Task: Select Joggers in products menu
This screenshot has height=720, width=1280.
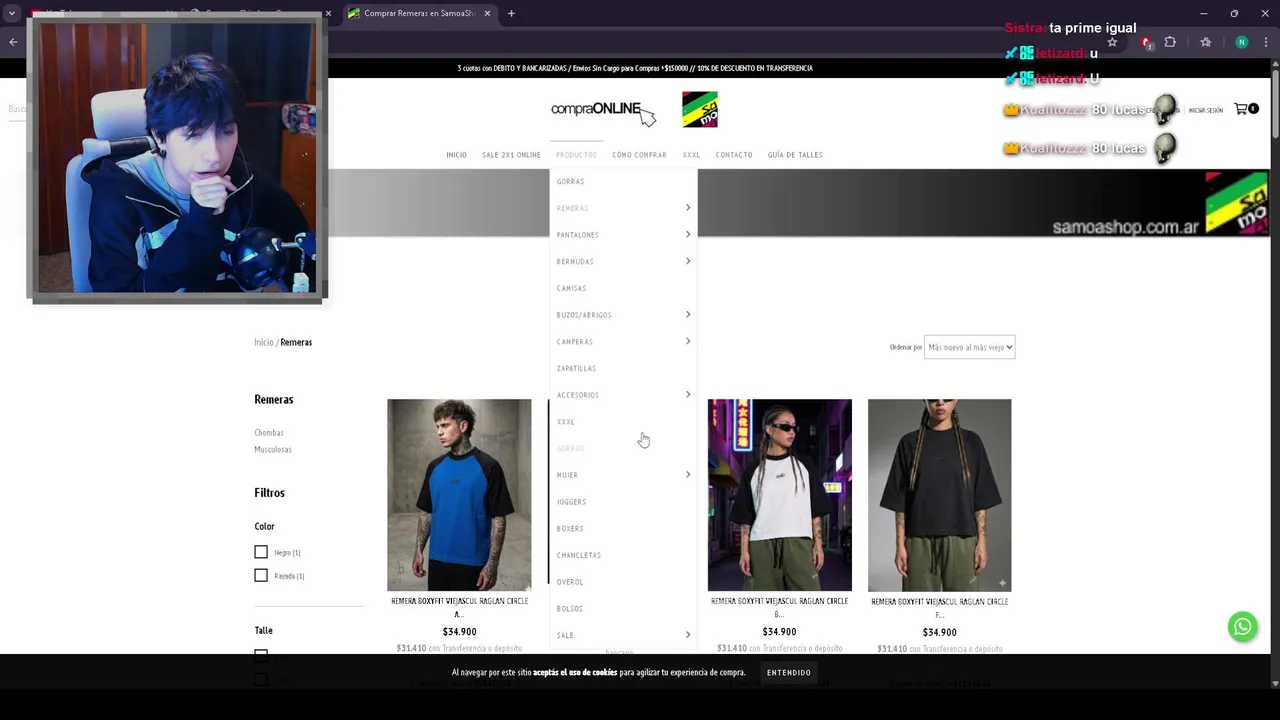Action: click(x=571, y=502)
